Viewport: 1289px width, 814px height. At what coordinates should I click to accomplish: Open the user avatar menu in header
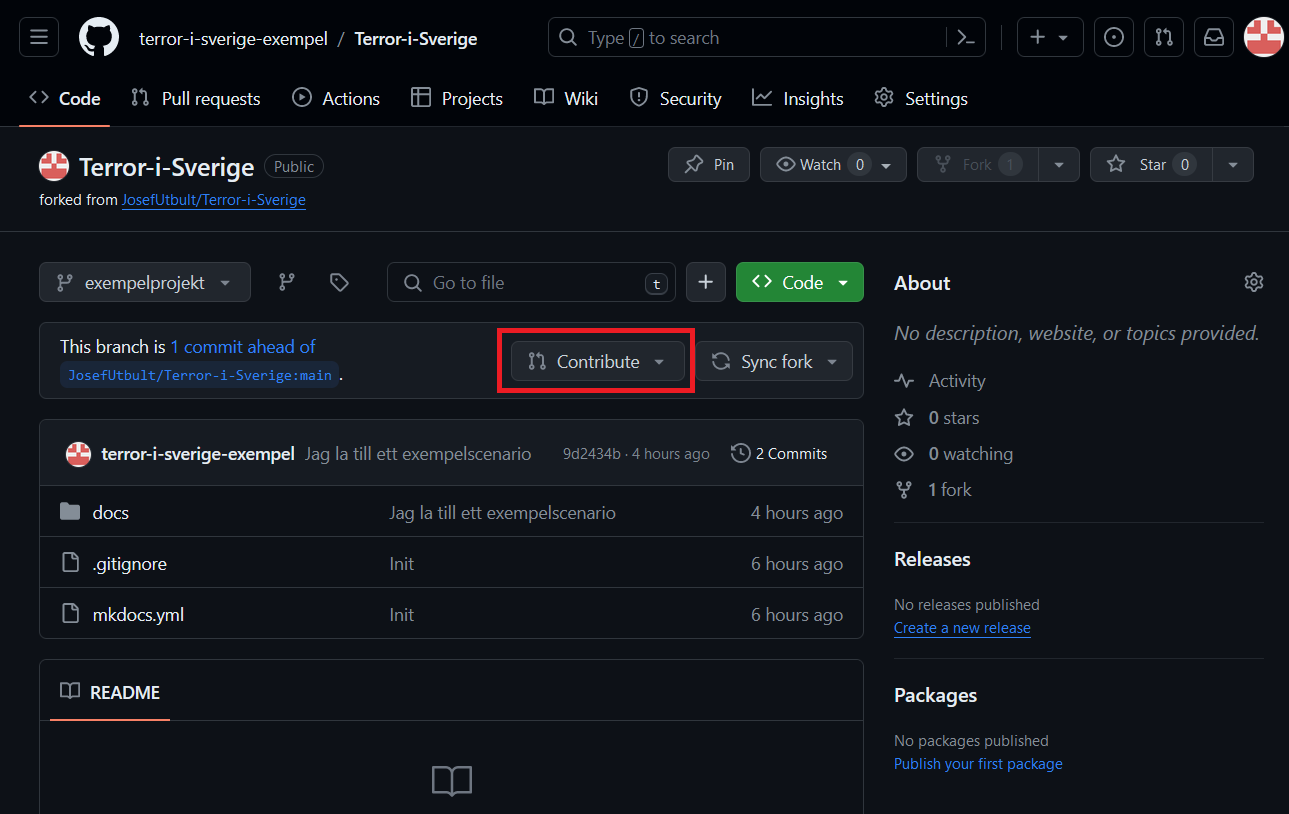(x=1264, y=38)
